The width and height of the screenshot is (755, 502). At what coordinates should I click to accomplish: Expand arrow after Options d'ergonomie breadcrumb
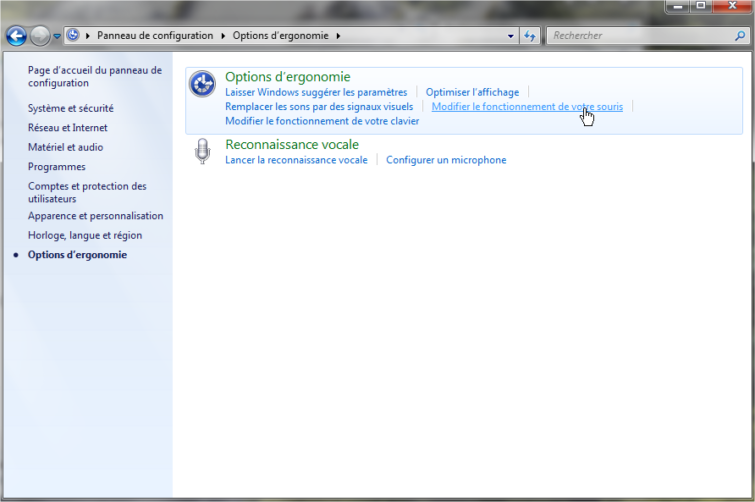pos(338,36)
